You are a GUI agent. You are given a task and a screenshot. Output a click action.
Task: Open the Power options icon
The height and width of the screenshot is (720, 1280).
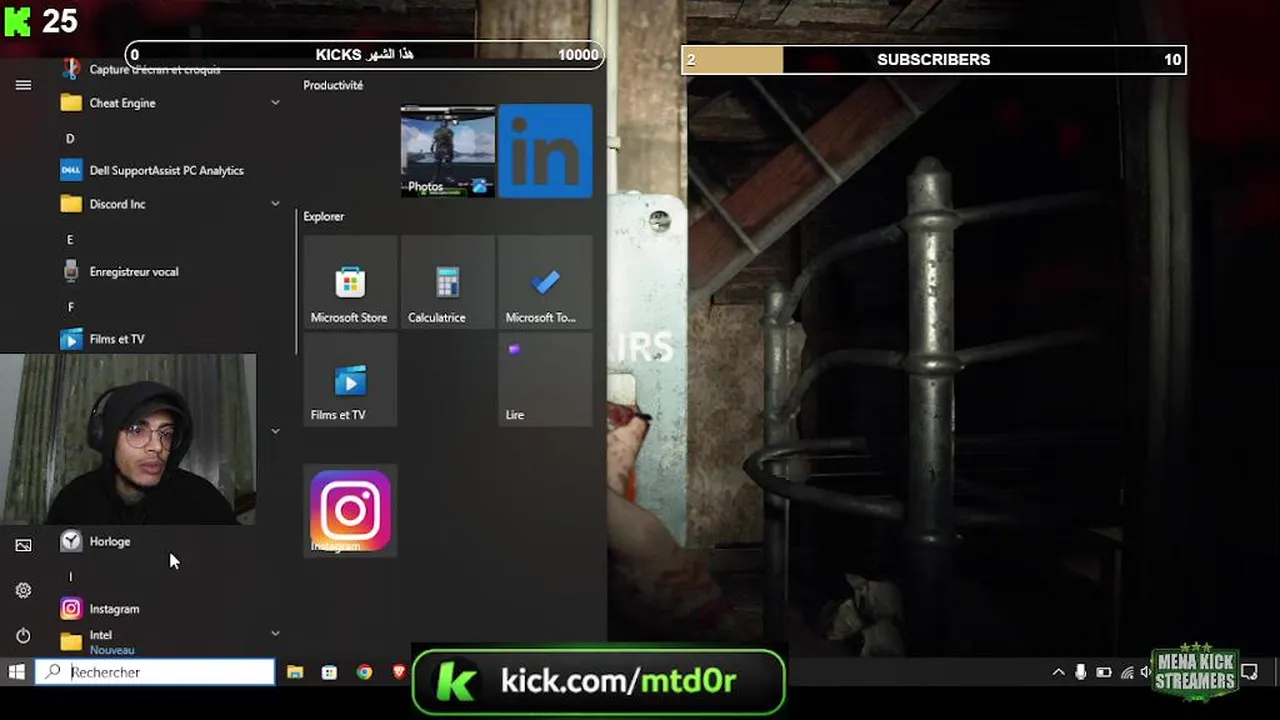(23, 635)
